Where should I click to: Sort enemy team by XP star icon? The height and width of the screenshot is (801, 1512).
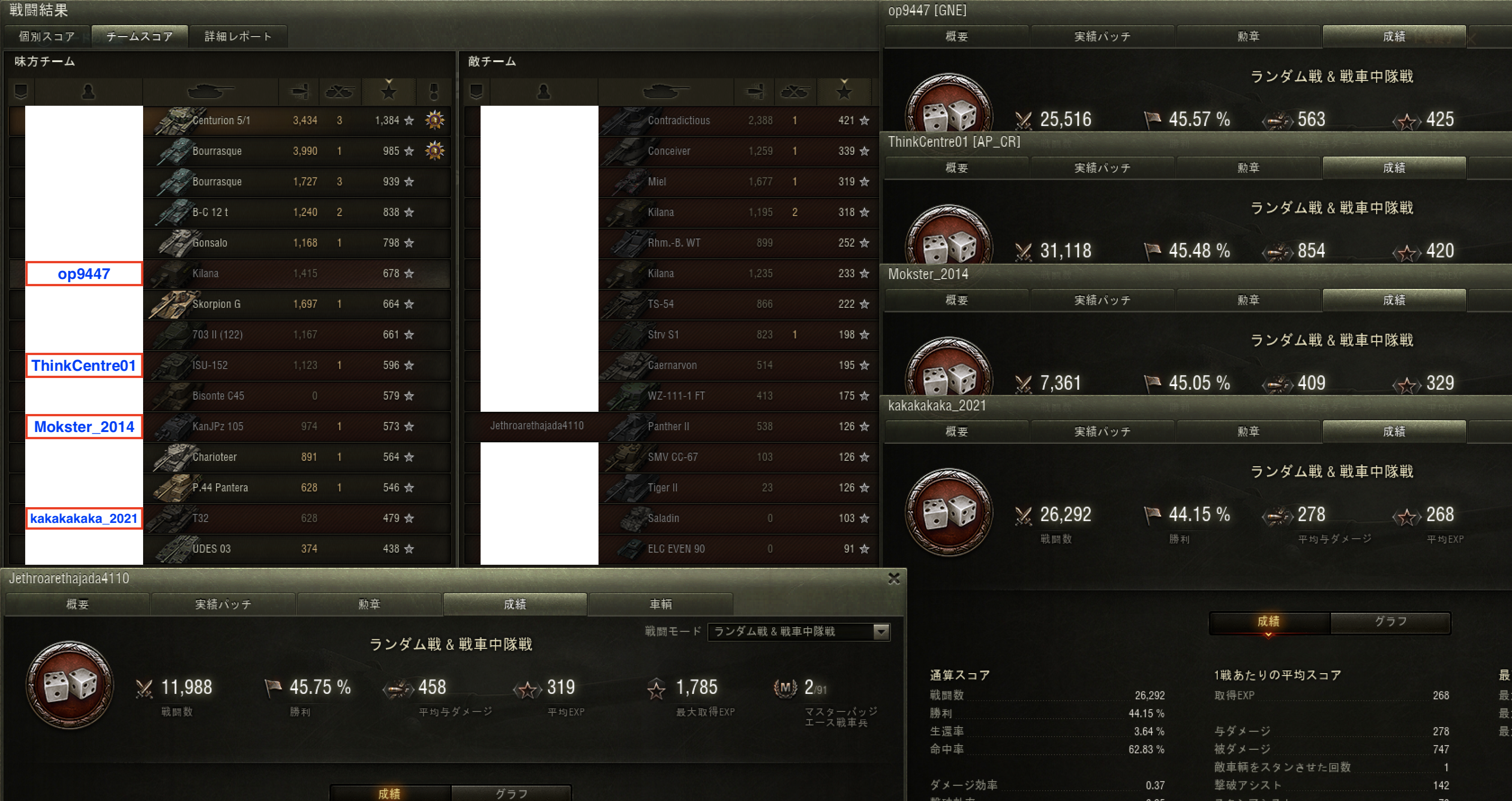844,91
